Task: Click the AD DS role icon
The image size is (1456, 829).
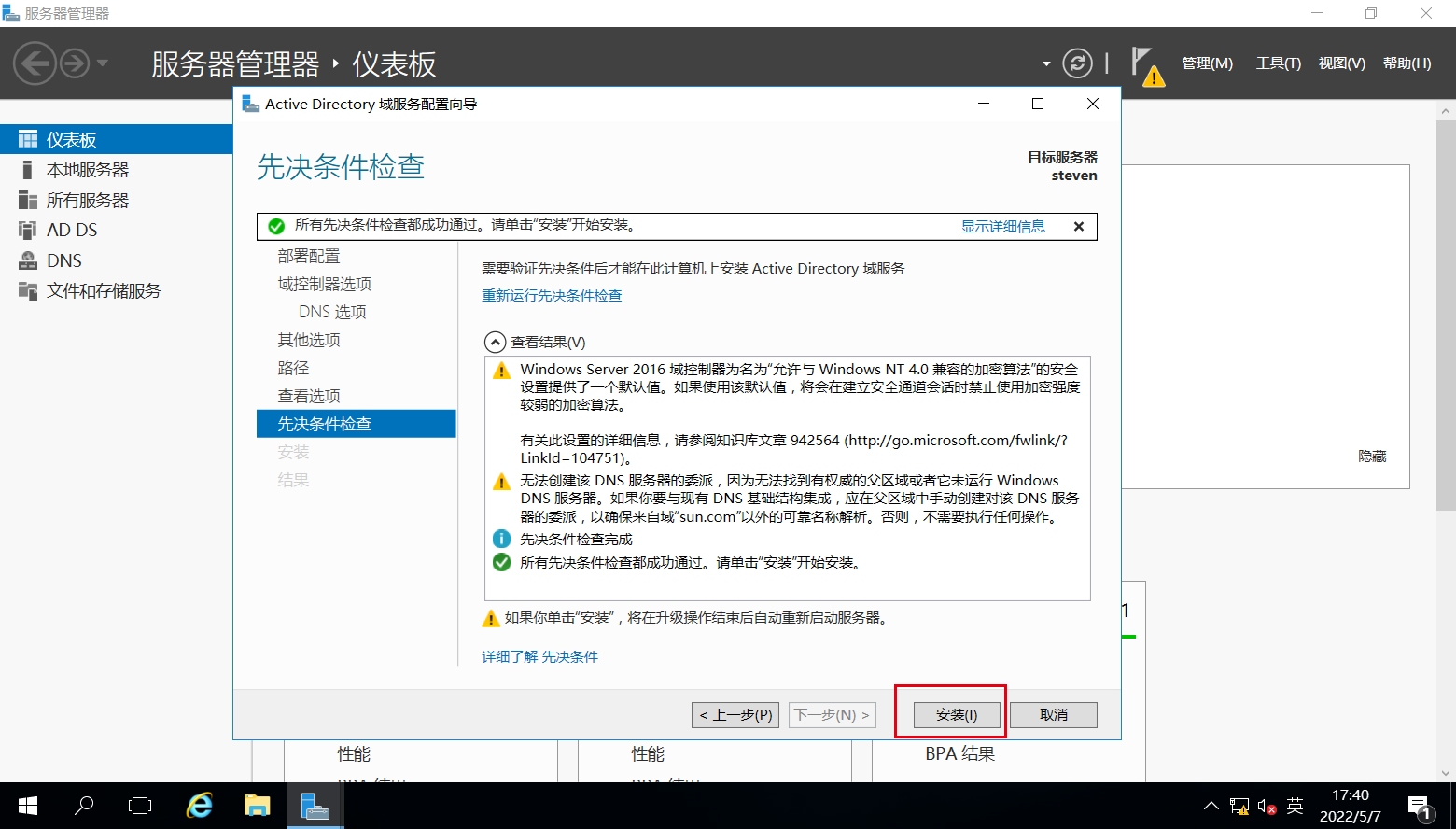Action: 28,230
